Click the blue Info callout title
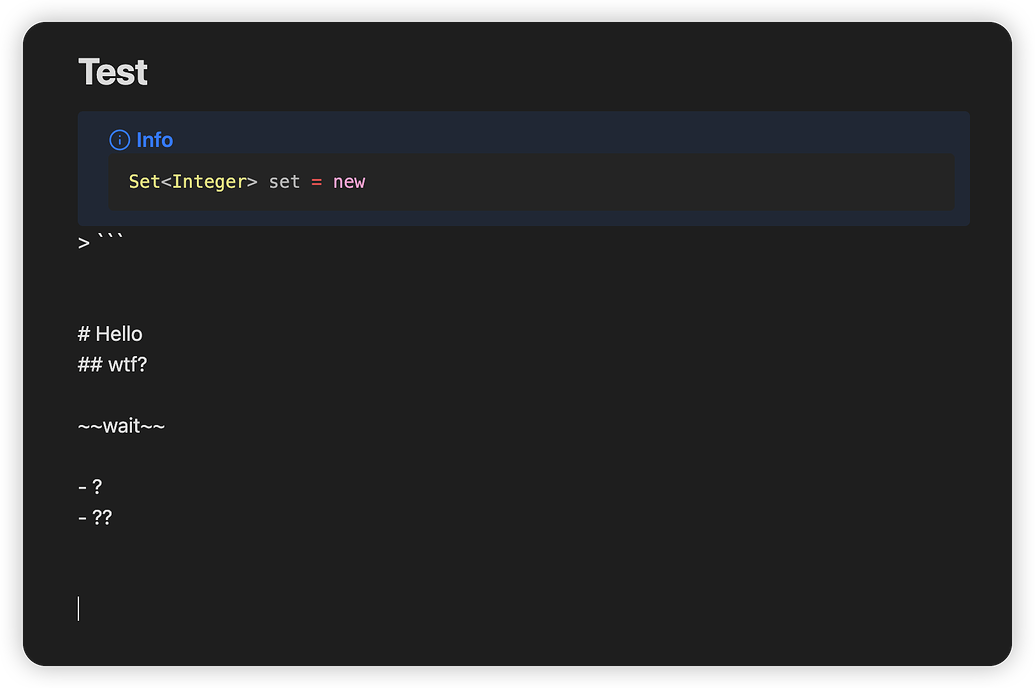Screen dimensions: 1035x688 click(x=154, y=140)
